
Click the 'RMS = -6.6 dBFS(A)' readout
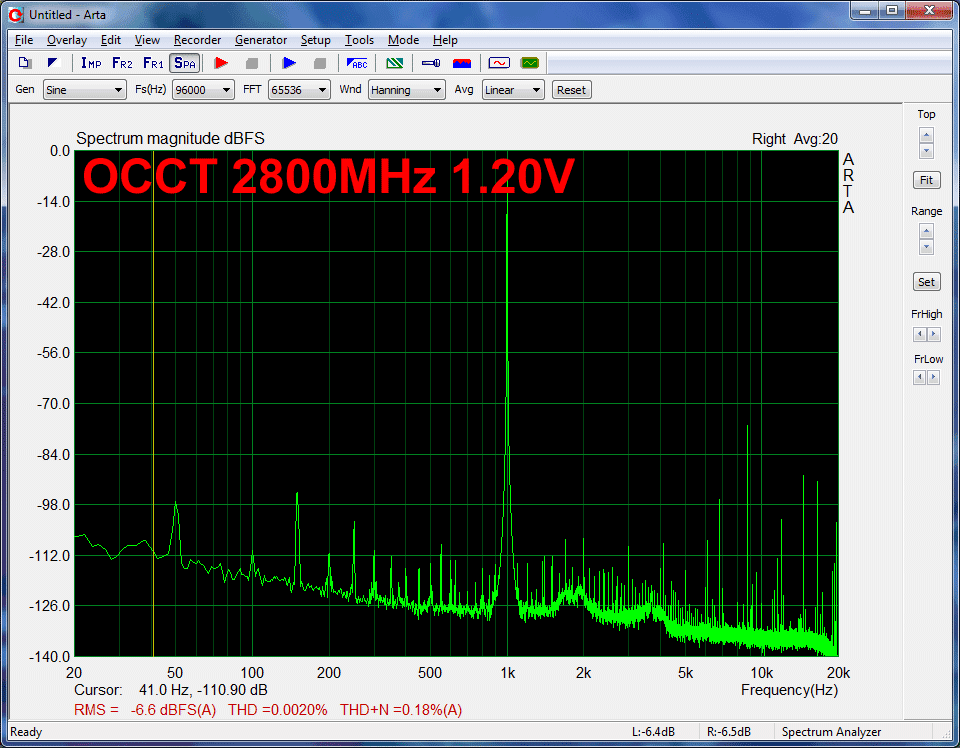click(x=145, y=710)
